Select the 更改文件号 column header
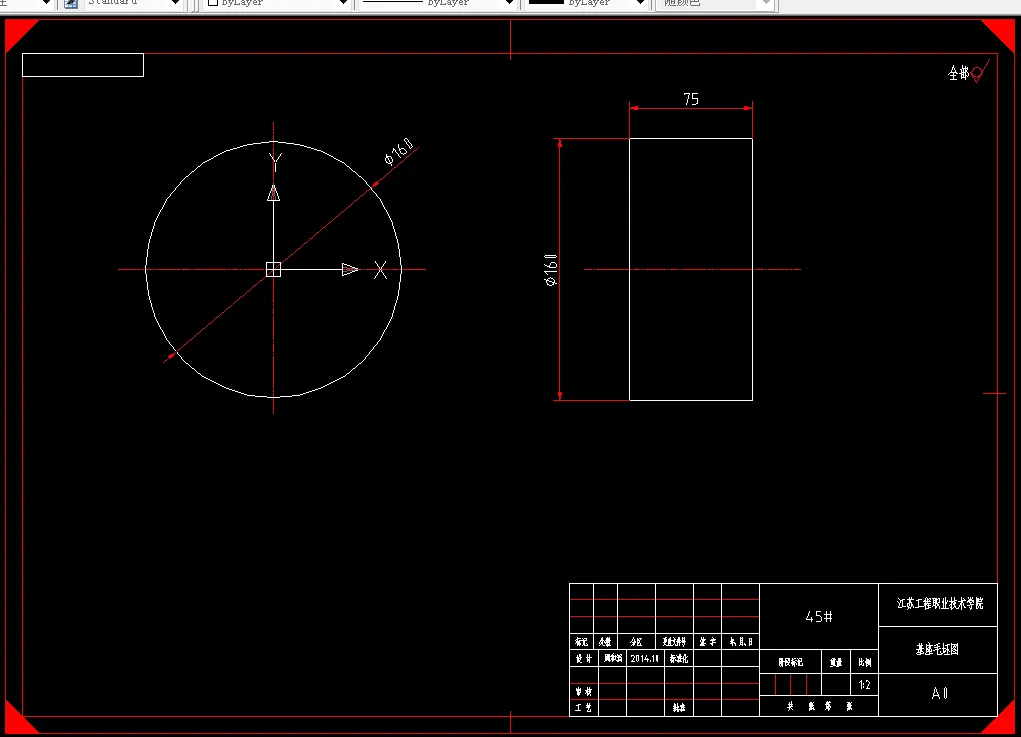This screenshot has width=1021, height=737. pos(674,642)
